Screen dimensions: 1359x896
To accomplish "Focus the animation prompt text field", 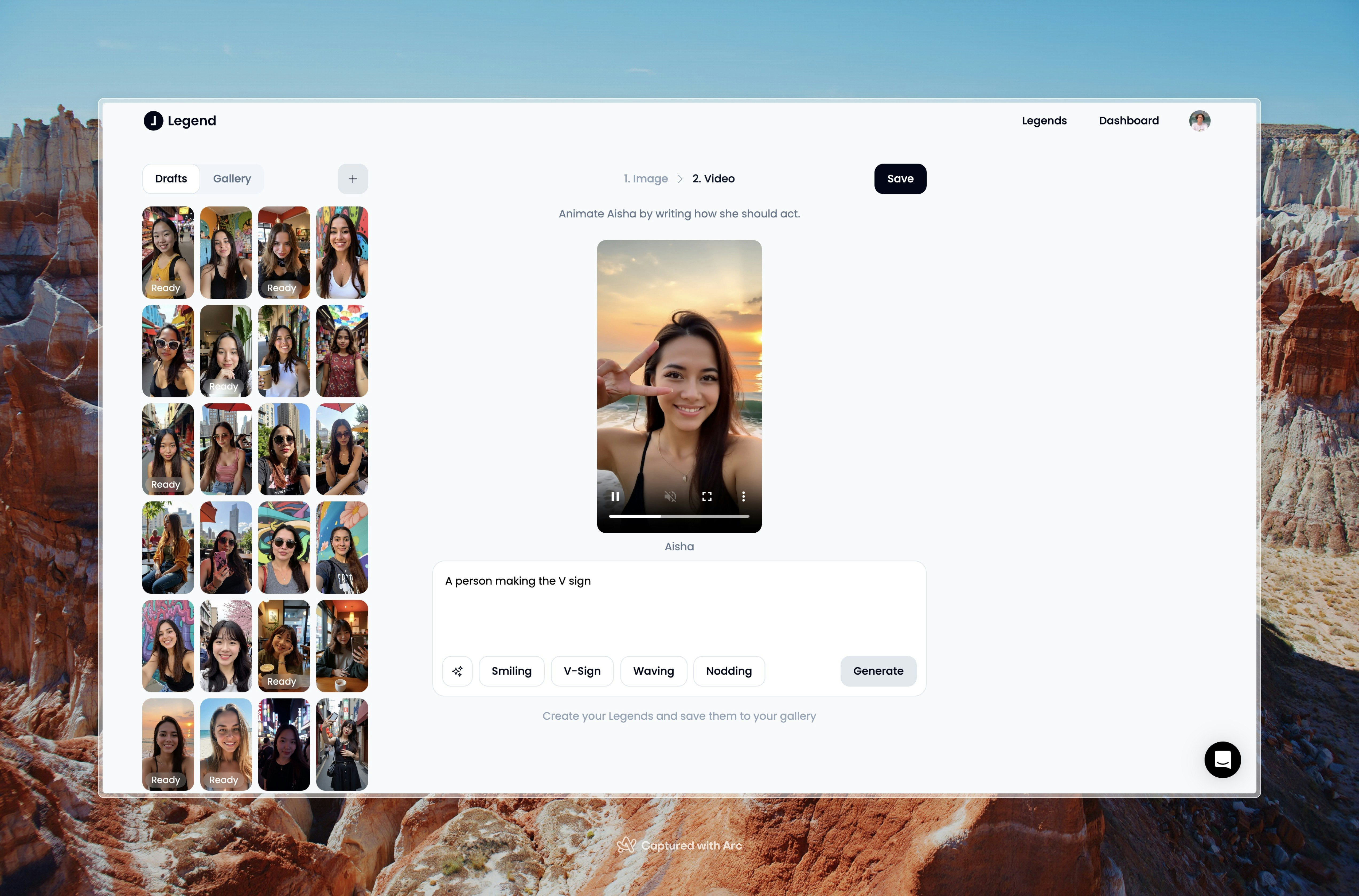I will 679,606.
